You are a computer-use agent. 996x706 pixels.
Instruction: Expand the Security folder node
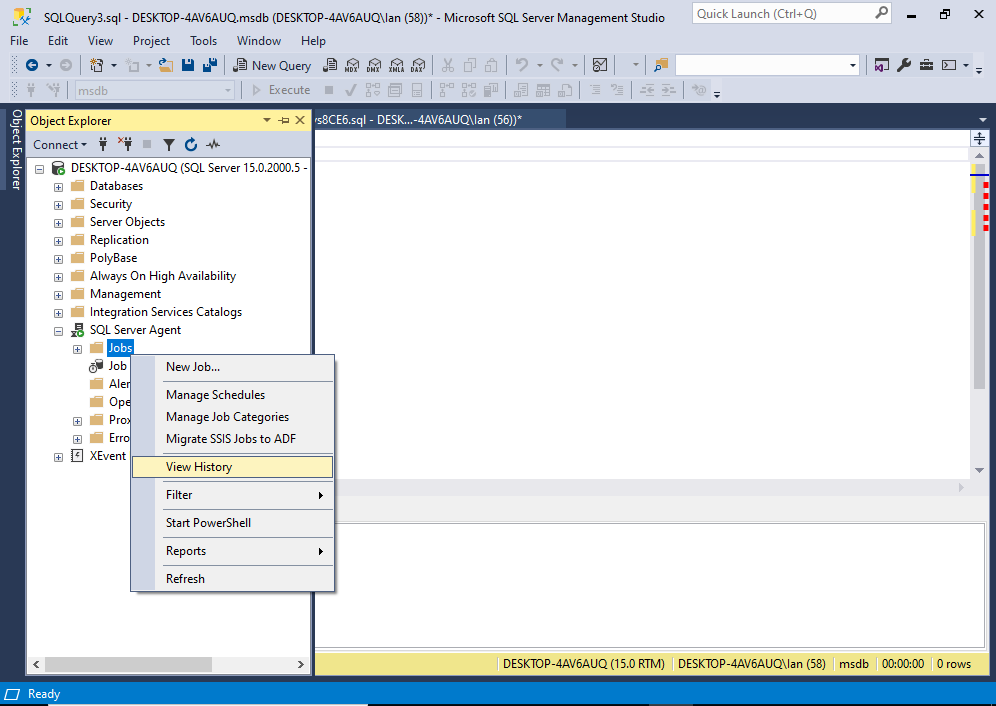[58, 205]
